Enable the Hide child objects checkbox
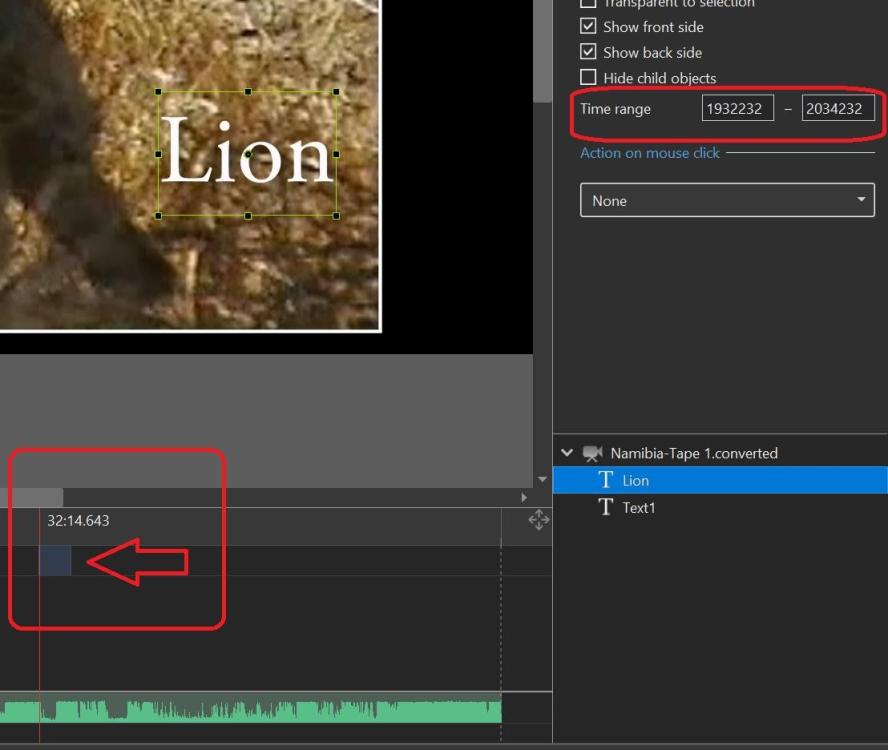The width and height of the screenshot is (888, 750). tap(588, 78)
